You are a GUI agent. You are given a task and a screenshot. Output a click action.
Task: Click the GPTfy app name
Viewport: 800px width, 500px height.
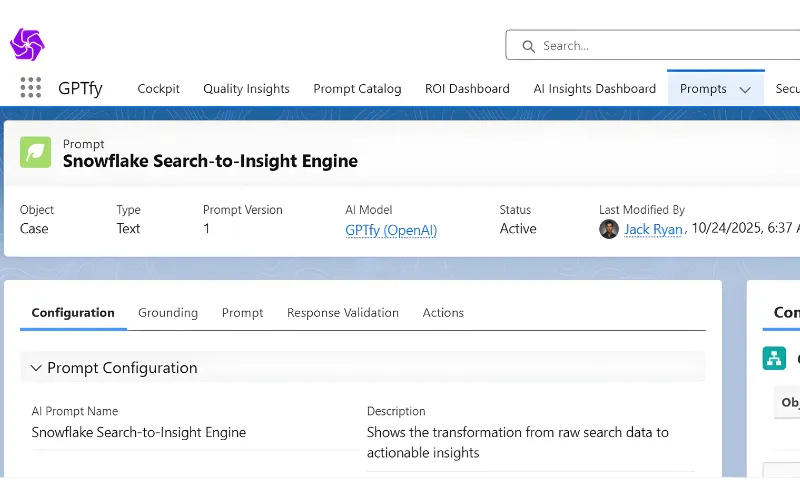[80, 88]
